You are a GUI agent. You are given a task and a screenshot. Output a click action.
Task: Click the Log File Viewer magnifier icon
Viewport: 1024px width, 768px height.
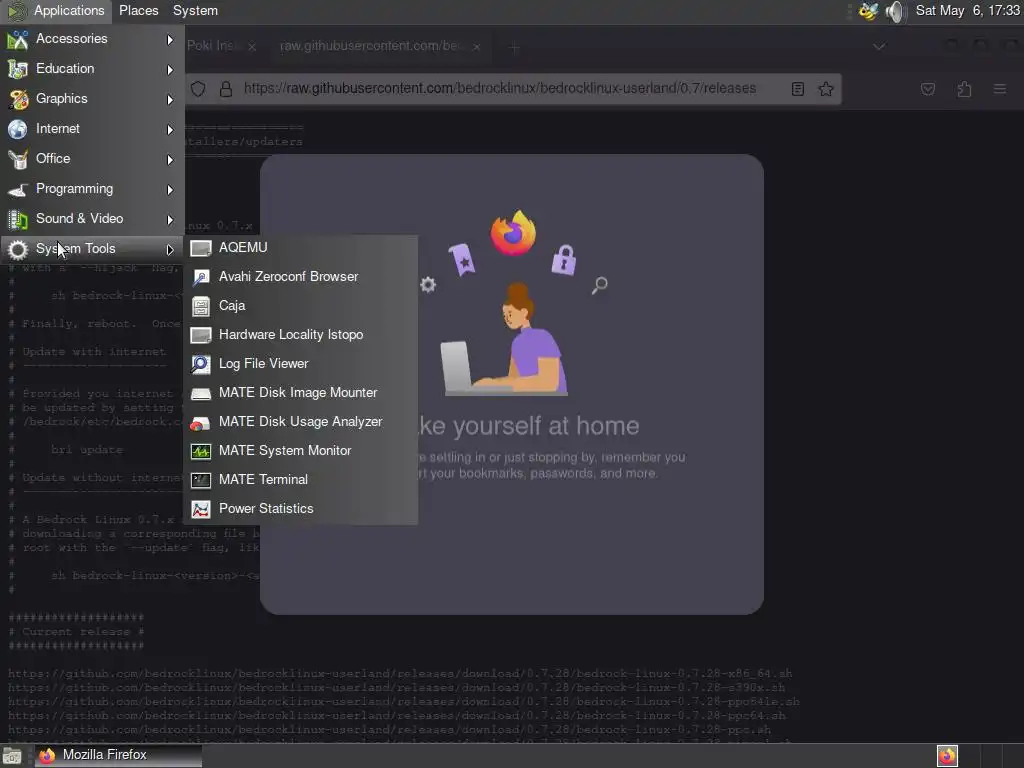click(x=200, y=364)
